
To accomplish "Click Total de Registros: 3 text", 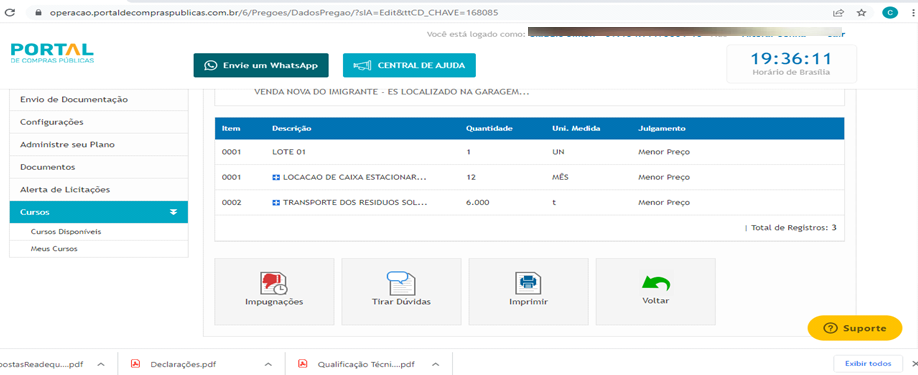I will (794, 228).
